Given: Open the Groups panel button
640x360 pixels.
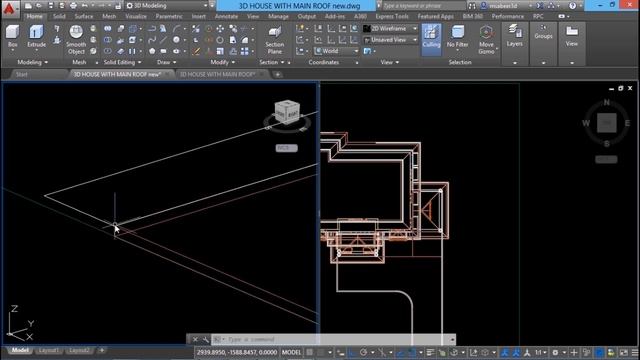Looking at the screenshot, I should [543, 32].
